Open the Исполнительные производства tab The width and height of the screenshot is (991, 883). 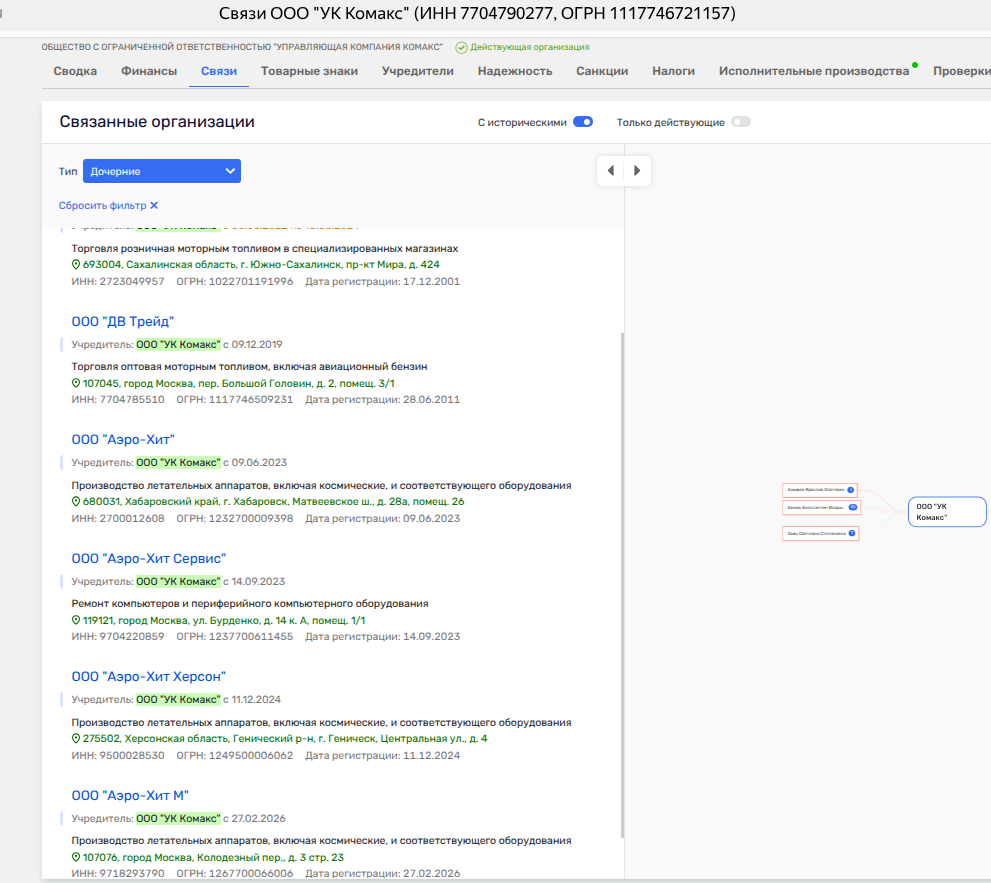(814, 71)
